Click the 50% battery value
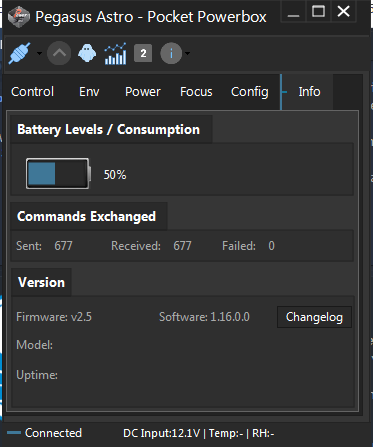 tap(115, 175)
